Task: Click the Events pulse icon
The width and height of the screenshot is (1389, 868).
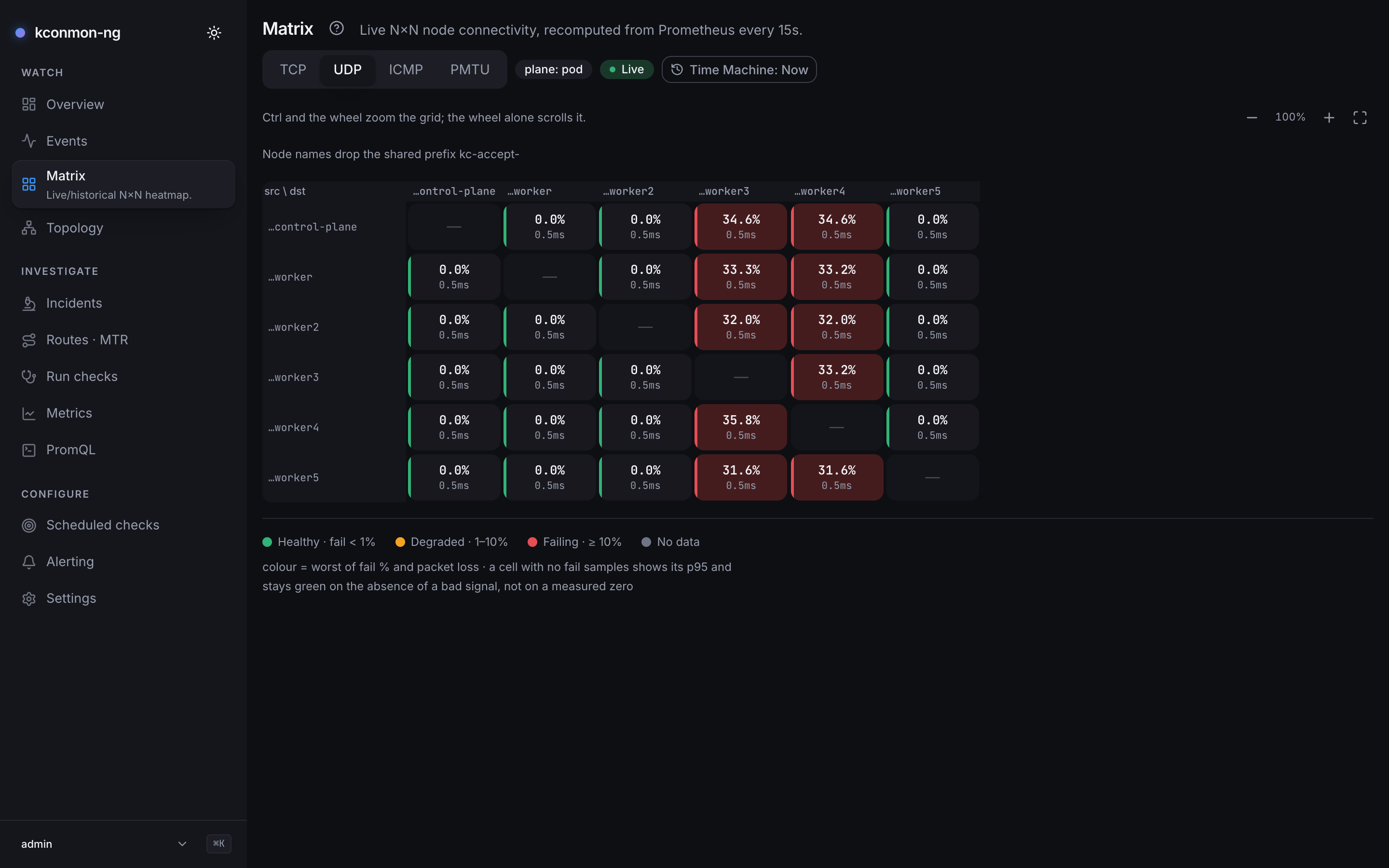Action: 29,141
